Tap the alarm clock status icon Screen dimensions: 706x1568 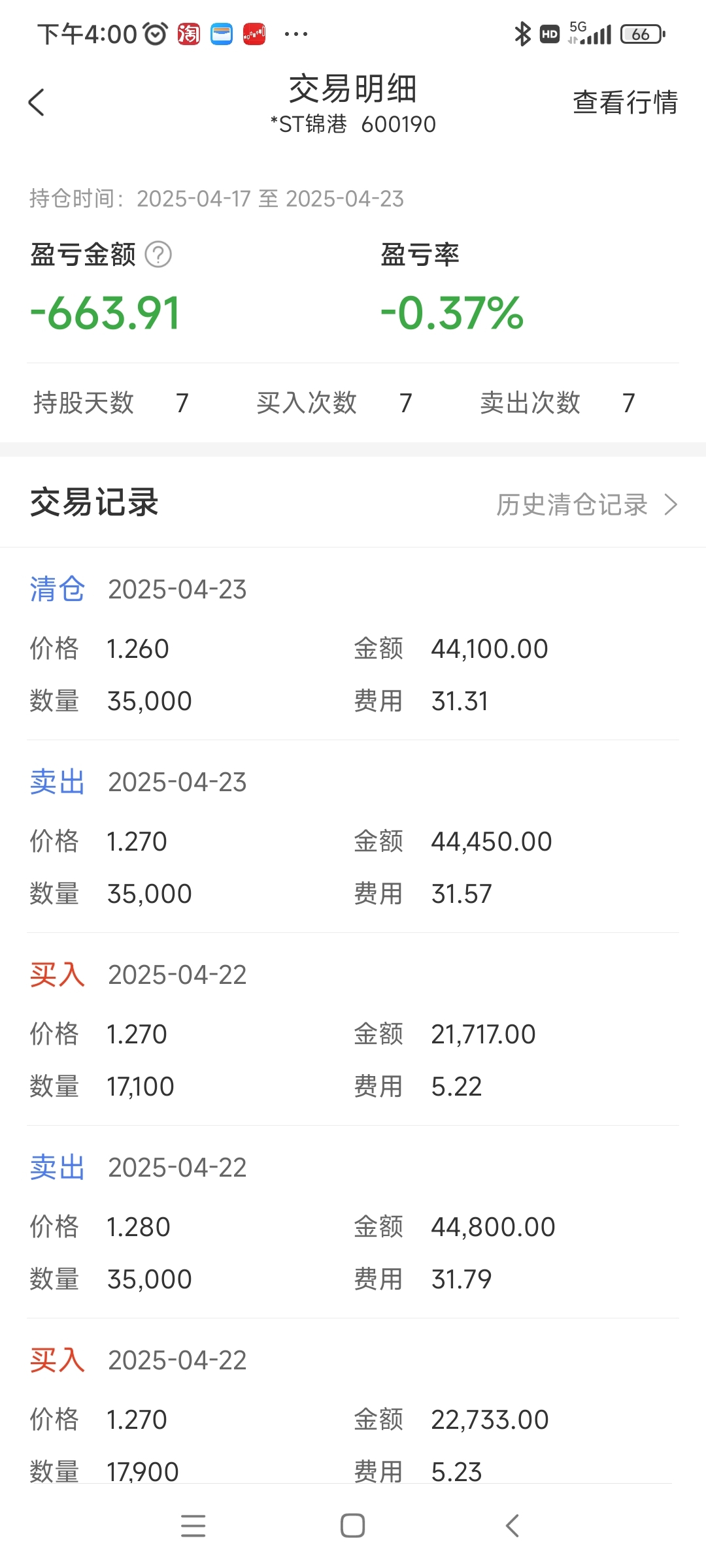pyautogui.click(x=156, y=34)
